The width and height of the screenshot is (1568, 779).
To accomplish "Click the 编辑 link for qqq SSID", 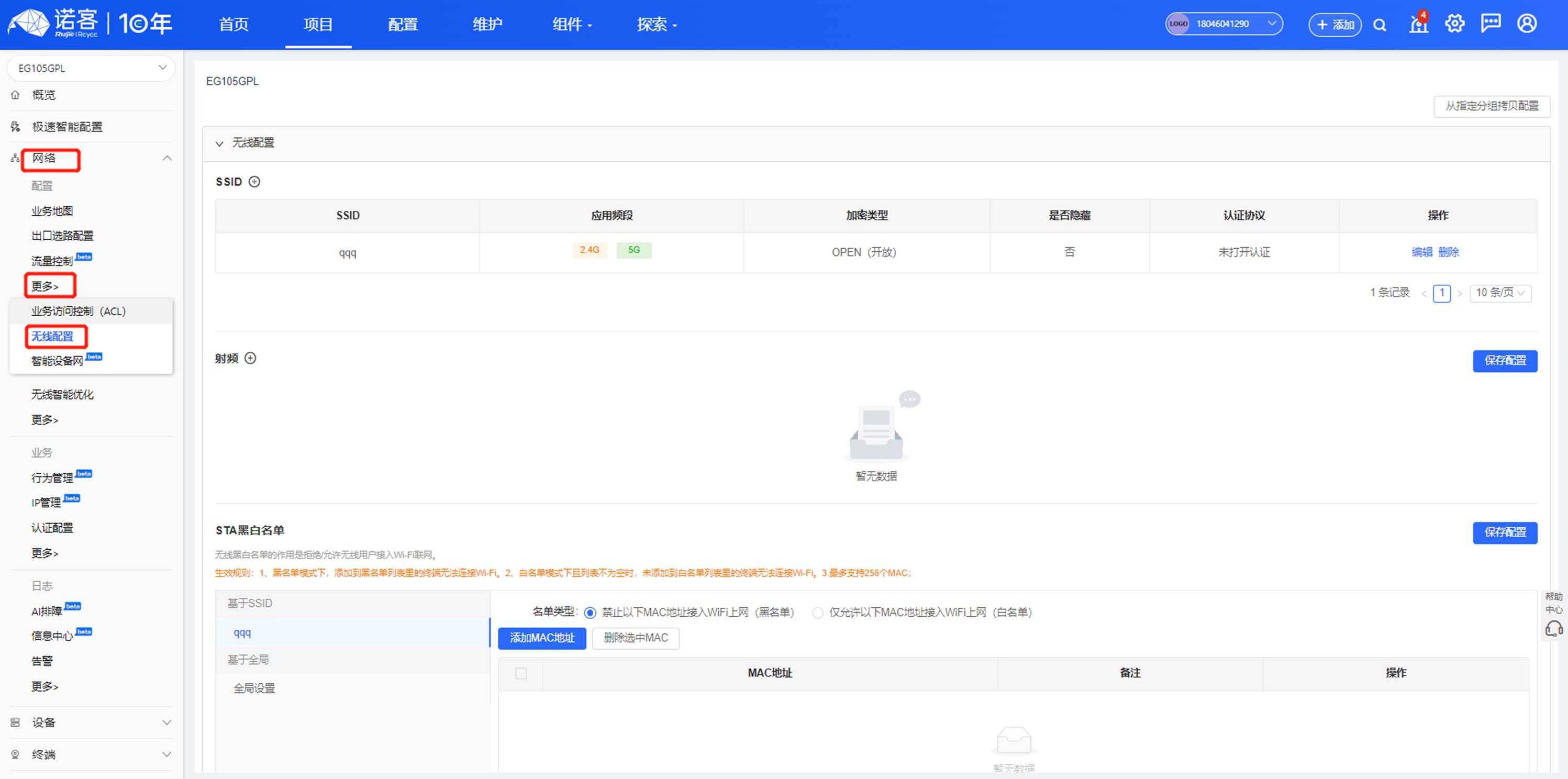I will click(x=1421, y=252).
